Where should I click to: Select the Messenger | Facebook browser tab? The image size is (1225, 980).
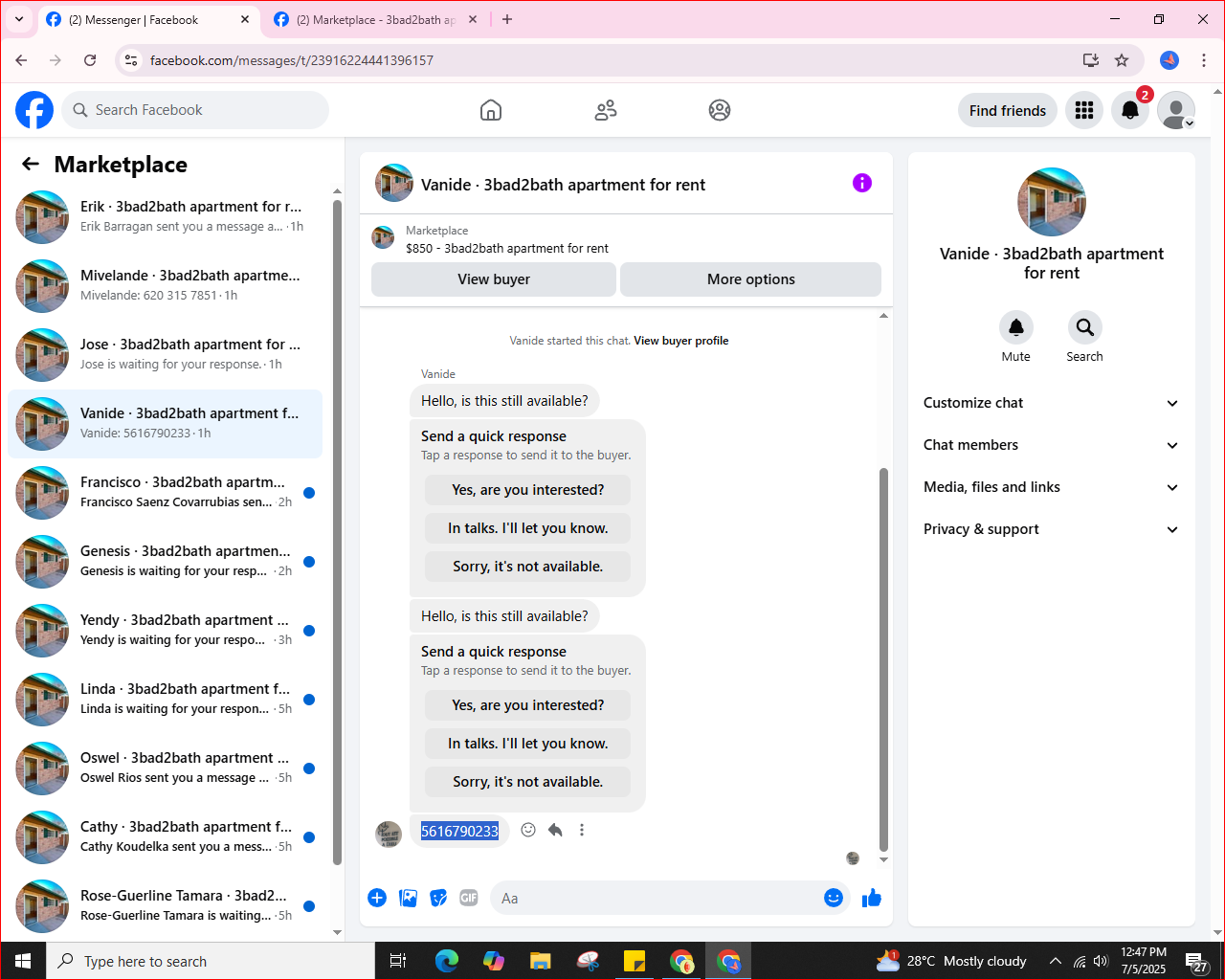[x=148, y=19]
